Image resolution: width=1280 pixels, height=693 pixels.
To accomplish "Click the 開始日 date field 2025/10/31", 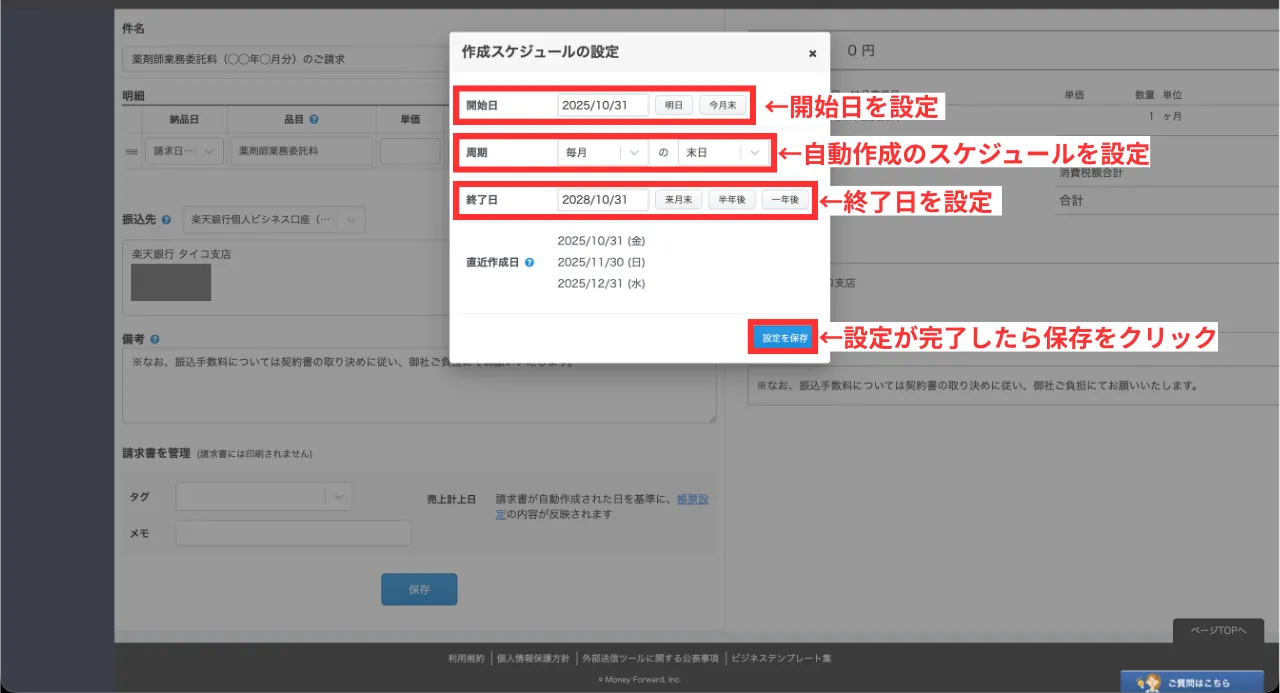I will click(603, 104).
